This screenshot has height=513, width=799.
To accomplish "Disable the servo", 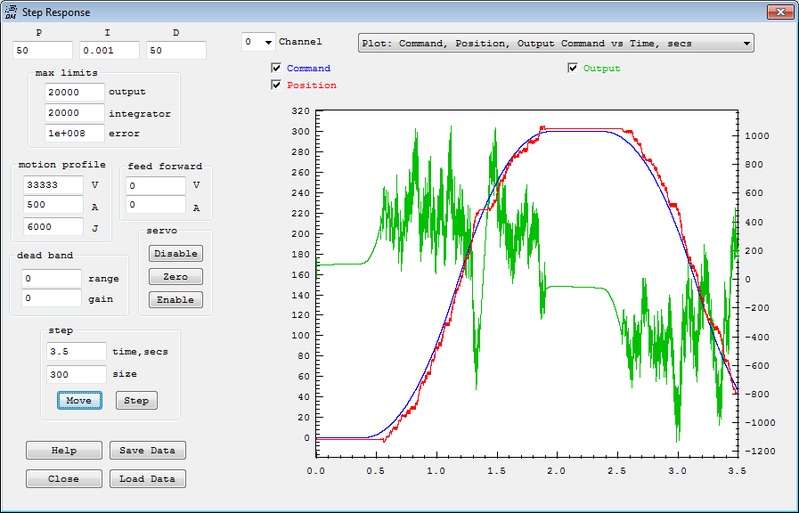I will [176, 253].
